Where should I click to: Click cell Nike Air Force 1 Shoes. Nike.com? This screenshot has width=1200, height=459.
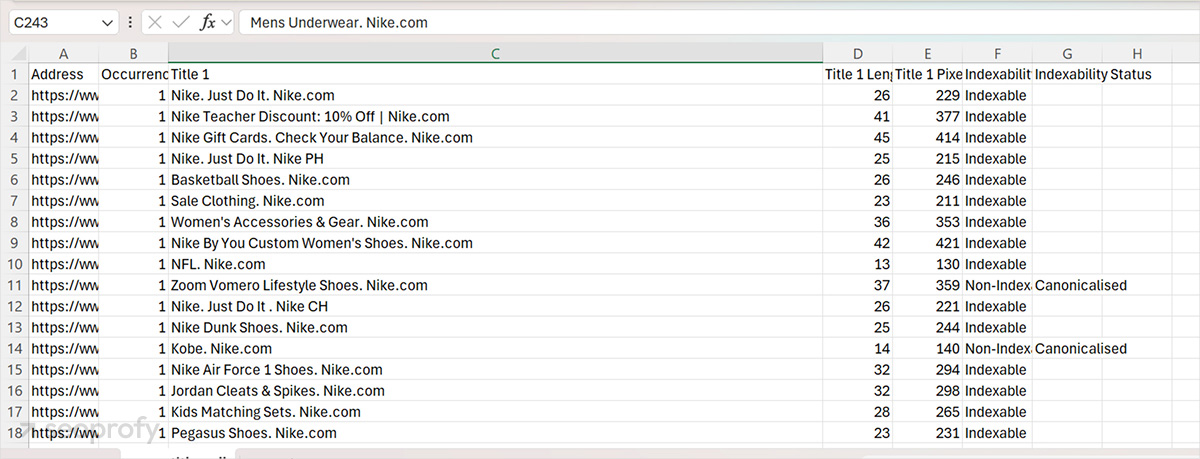click(x=495, y=370)
